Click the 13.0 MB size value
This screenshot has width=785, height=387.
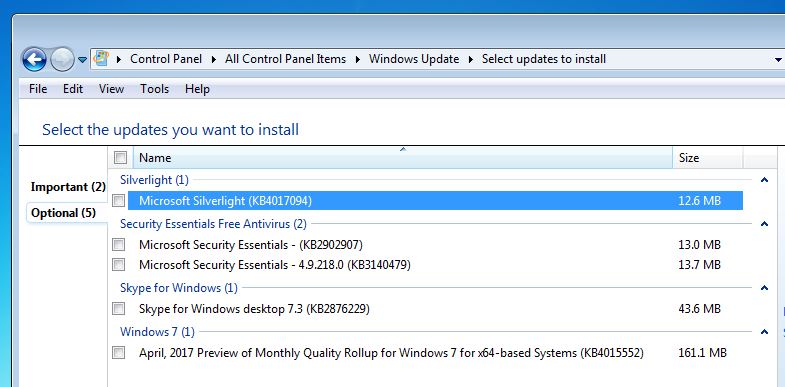click(699, 245)
